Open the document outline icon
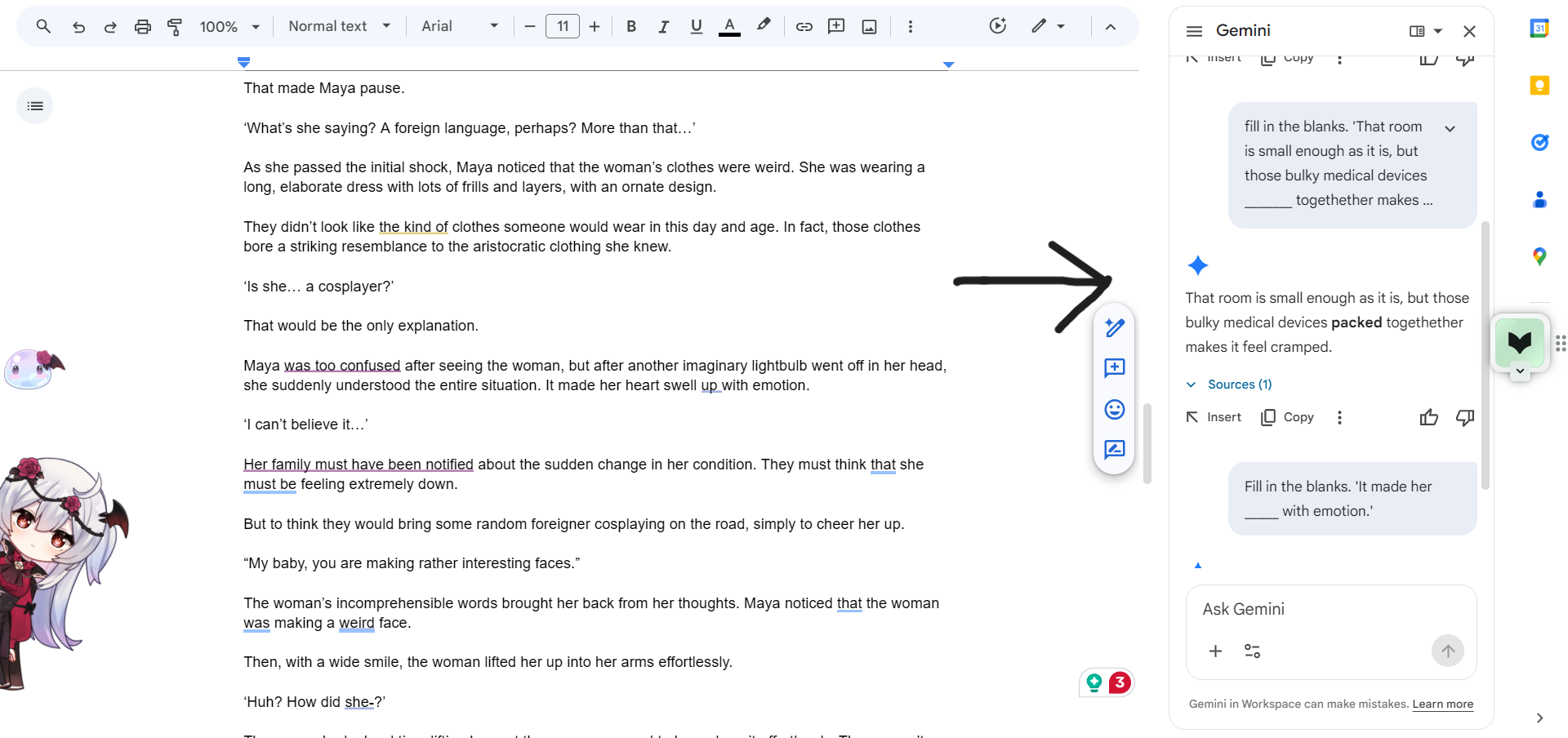Image resolution: width=1568 pixels, height=738 pixels. pos(35,106)
